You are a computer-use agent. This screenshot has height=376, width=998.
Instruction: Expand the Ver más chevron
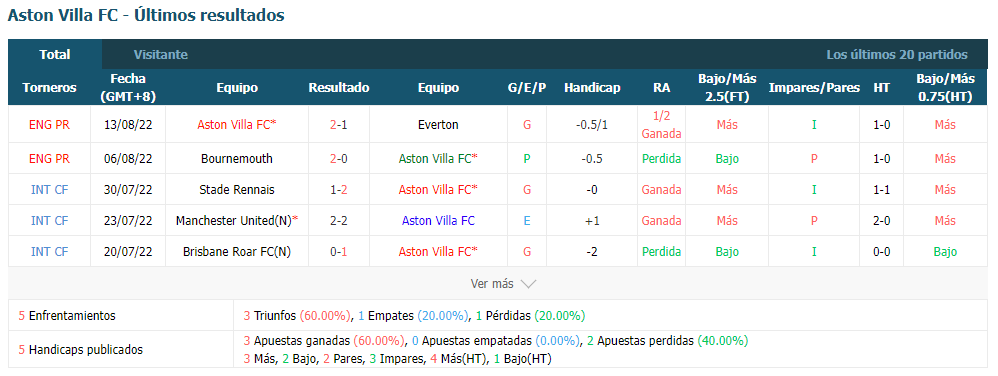528,284
